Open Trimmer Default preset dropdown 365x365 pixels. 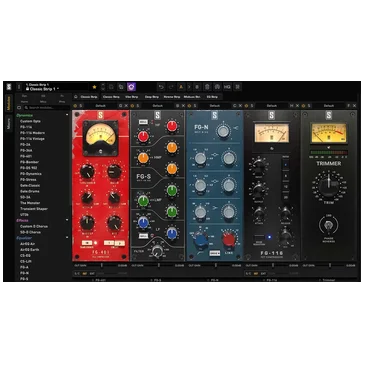(x=329, y=106)
